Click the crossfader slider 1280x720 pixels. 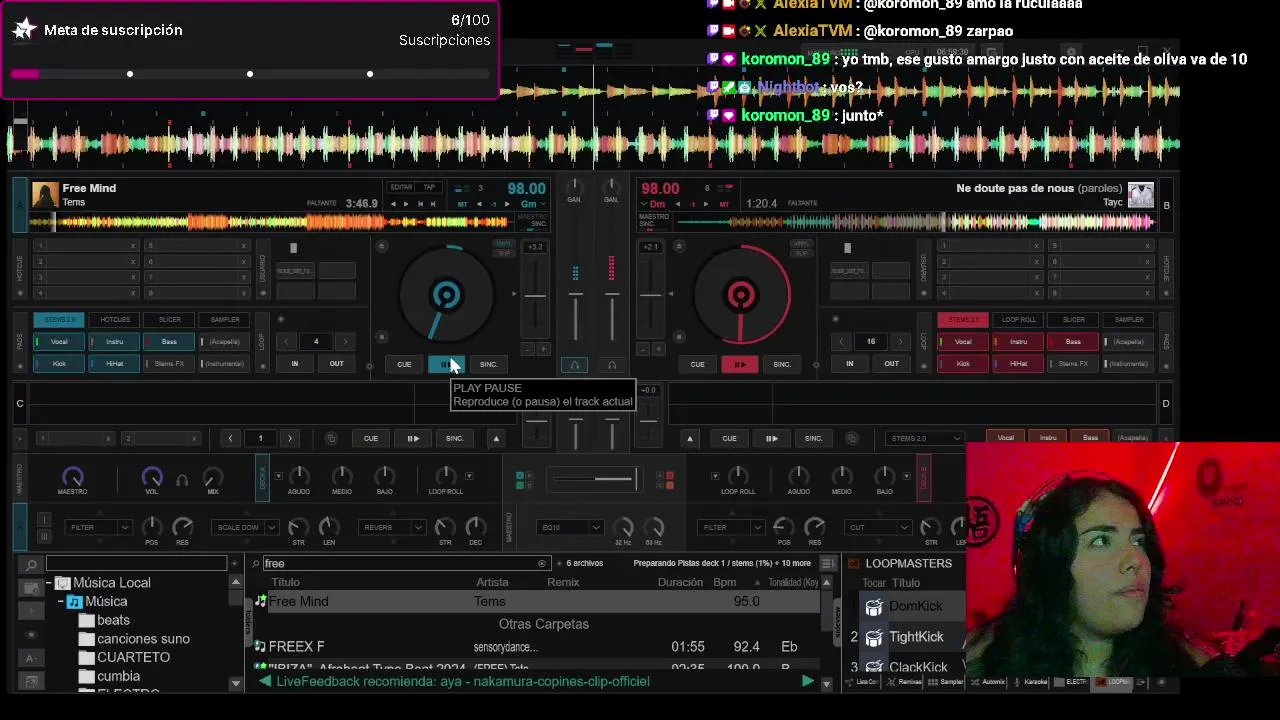(x=593, y=479)
